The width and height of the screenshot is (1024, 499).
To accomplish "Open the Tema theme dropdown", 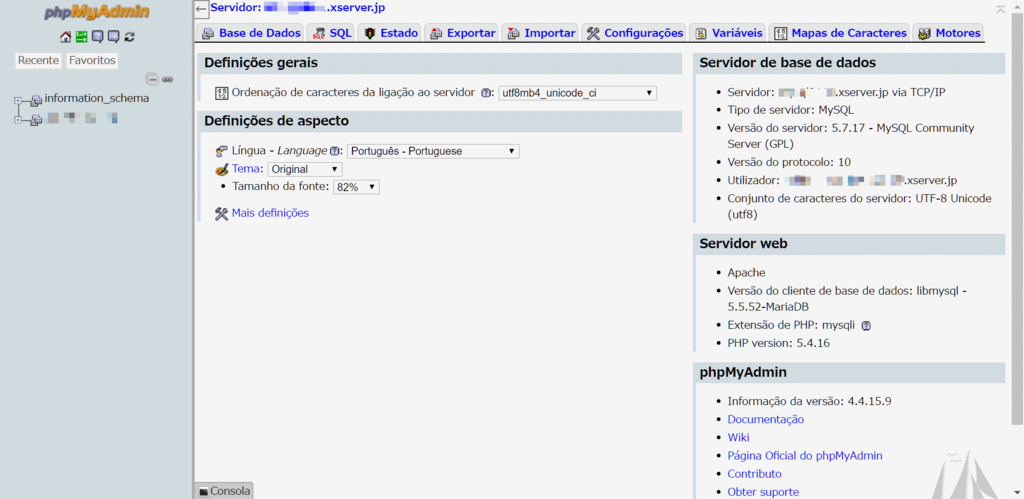I will click(x=305, y=169).
